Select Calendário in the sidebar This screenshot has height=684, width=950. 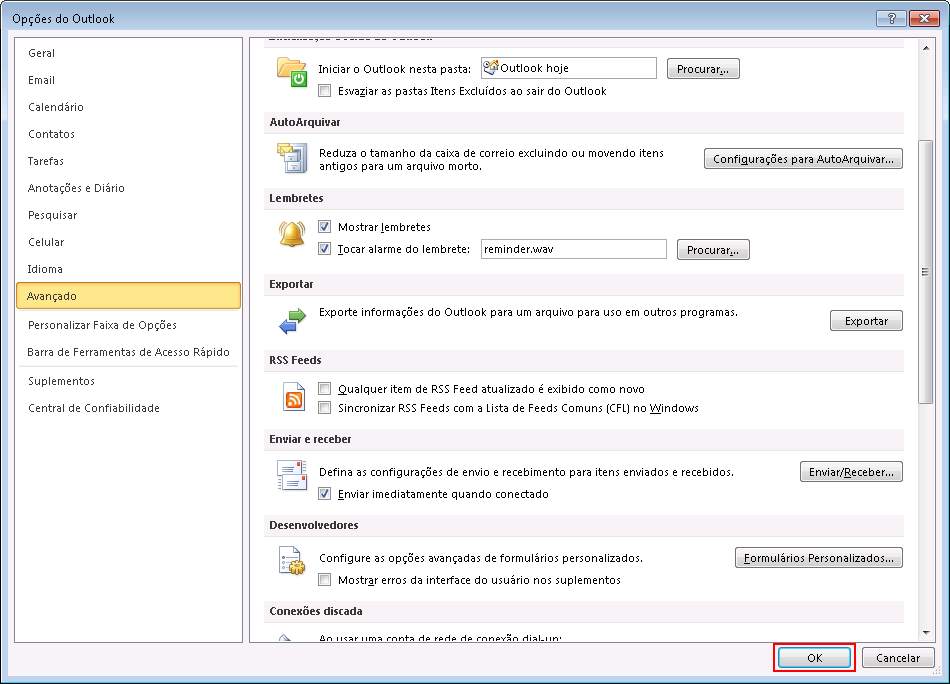[x=128, y=107]
